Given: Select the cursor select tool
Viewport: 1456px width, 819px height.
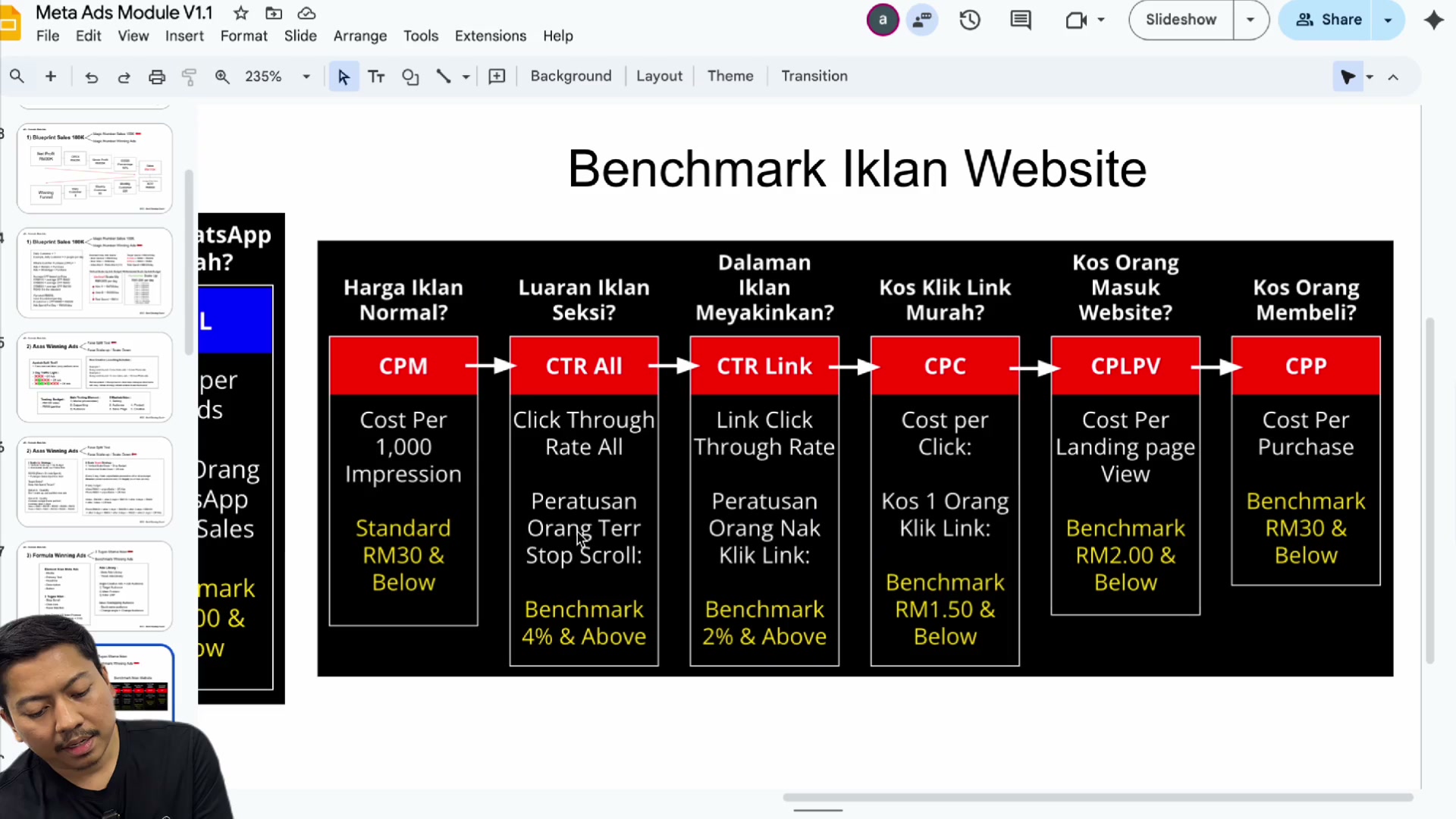Looking at the screenshot, I should pyautogui.click(x=344, y=77).
